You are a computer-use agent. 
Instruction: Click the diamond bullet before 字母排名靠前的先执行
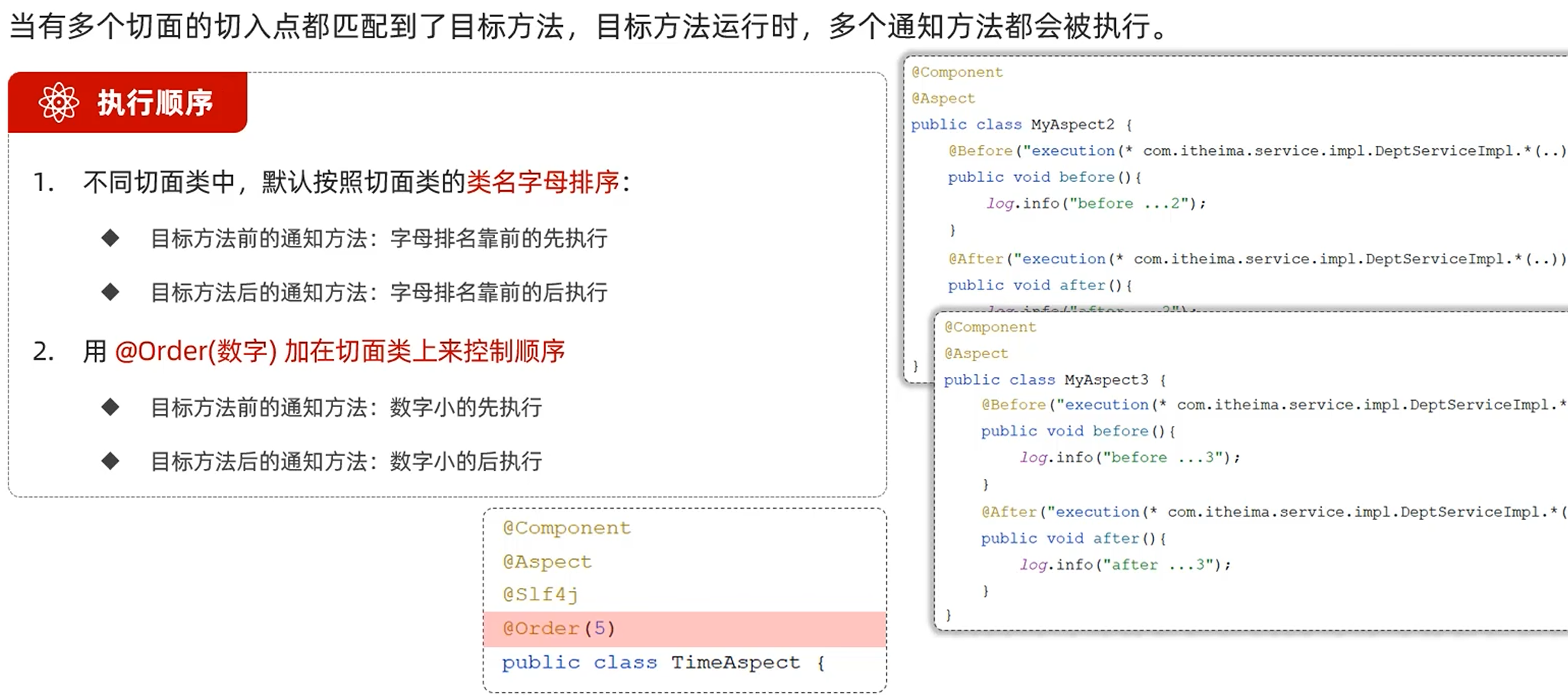(111, 238)
